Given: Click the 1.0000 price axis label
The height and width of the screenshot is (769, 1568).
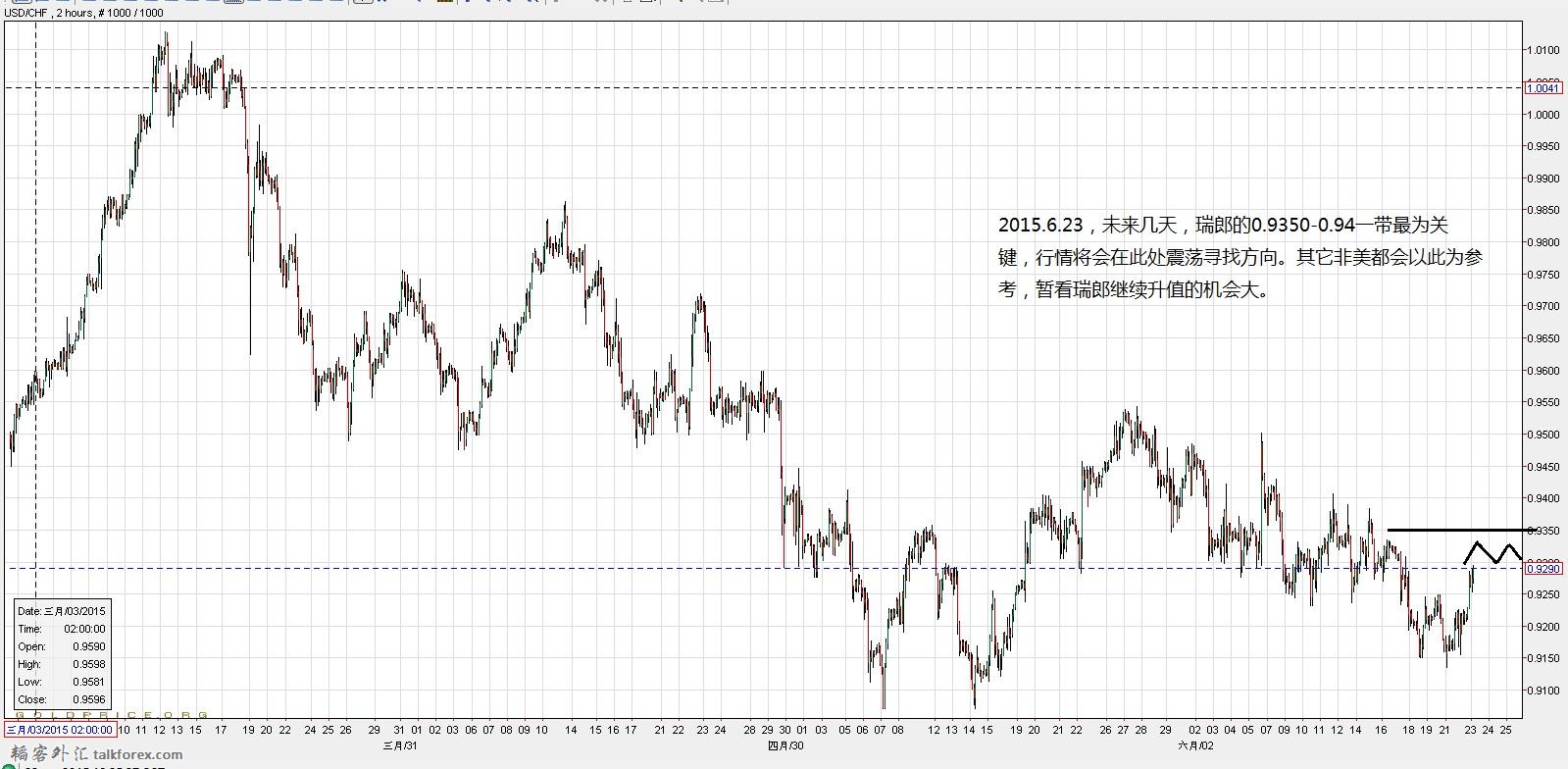Looking at the screenshot, I should click(x=1543, y=114).
